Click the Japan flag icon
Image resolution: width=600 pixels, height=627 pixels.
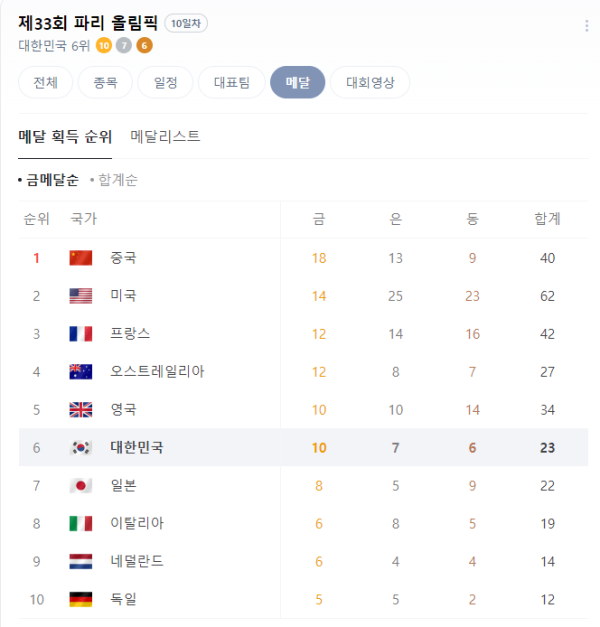[x=81, y=485]
